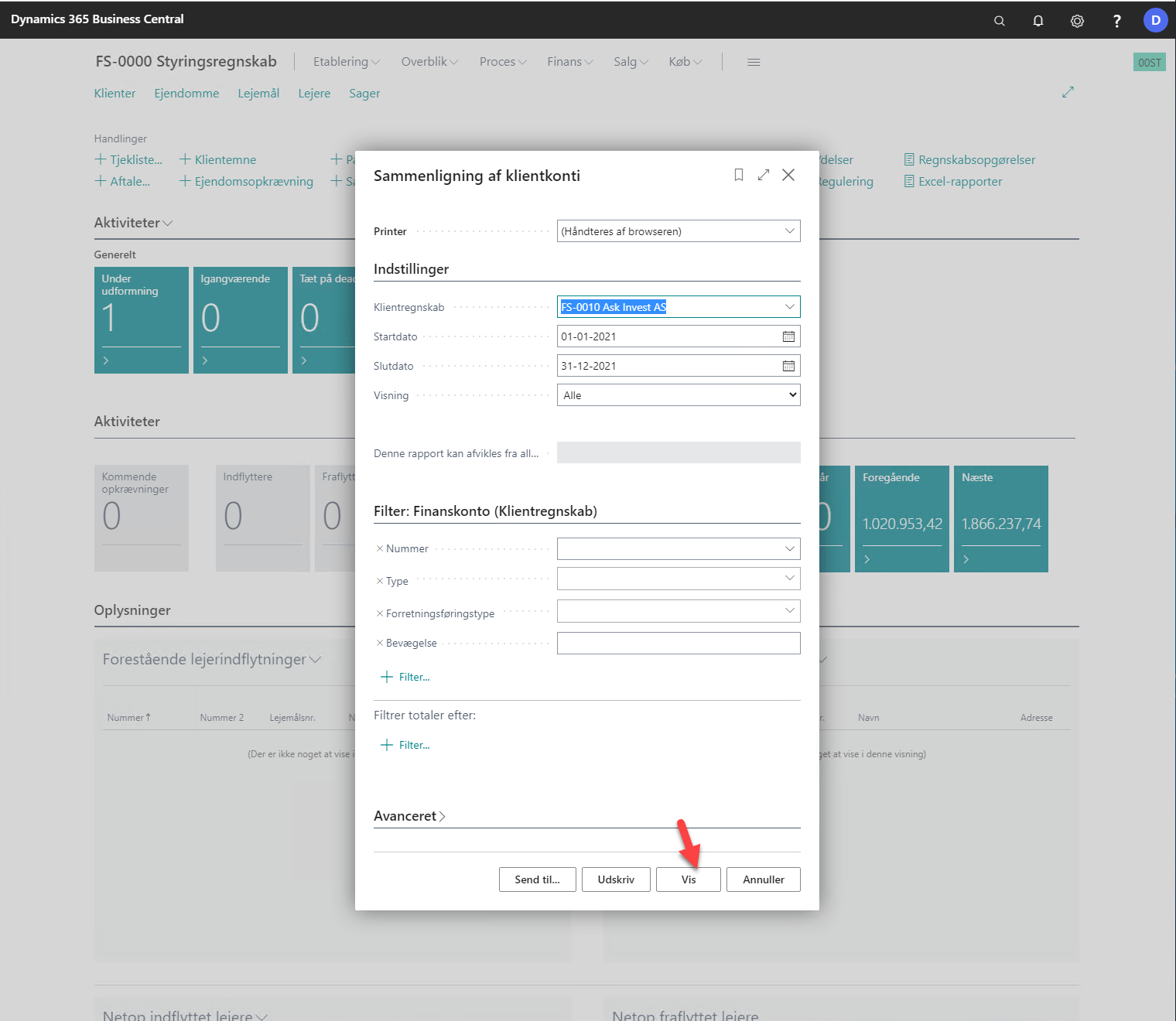Open the Salg menu
Image resolution: width=1176 pixels, height=1021 pixels.
pos(631,62)
